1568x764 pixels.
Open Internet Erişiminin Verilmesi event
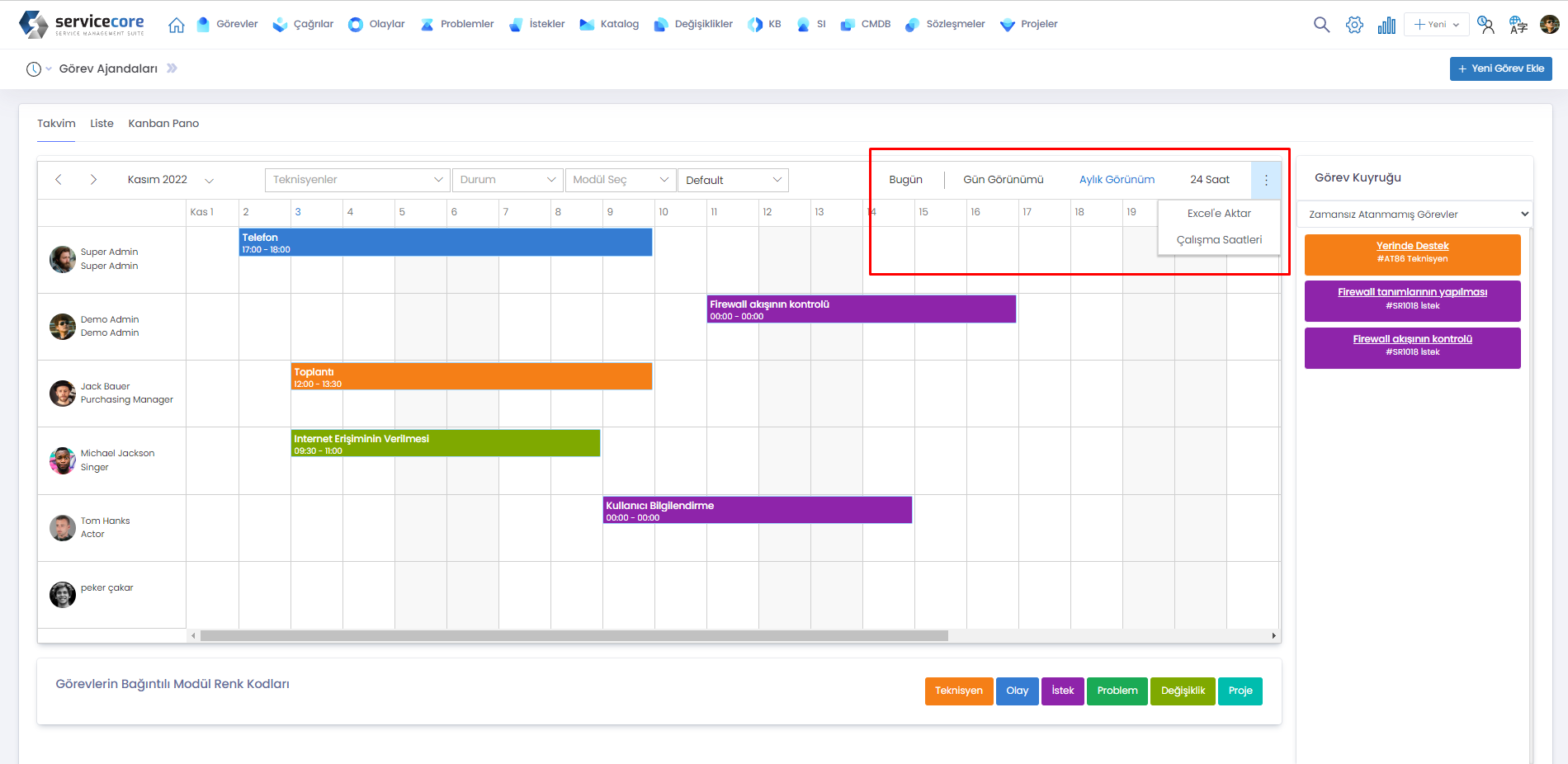pyautogui.click(x=446, y=443)
